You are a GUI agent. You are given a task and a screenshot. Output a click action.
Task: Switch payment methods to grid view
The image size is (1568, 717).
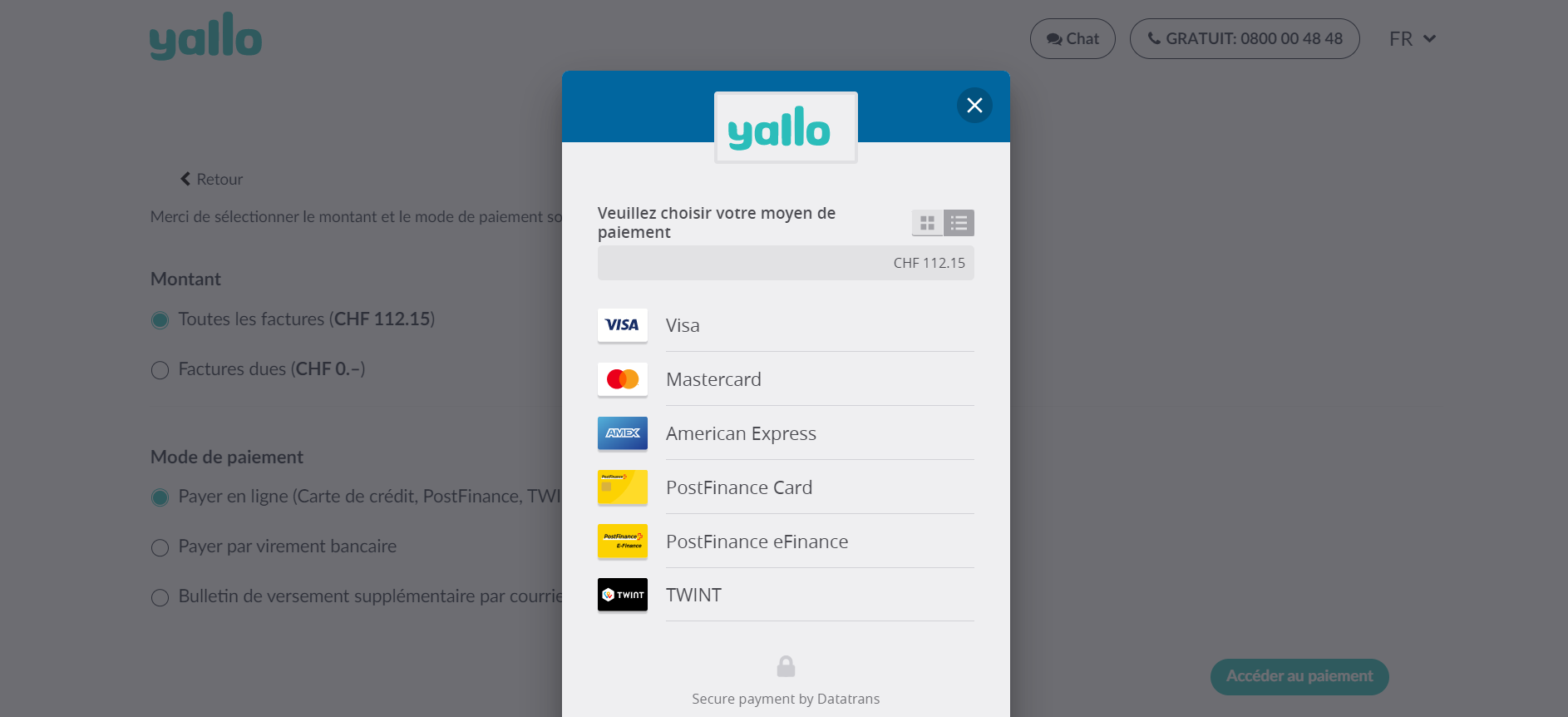[927, 223]
